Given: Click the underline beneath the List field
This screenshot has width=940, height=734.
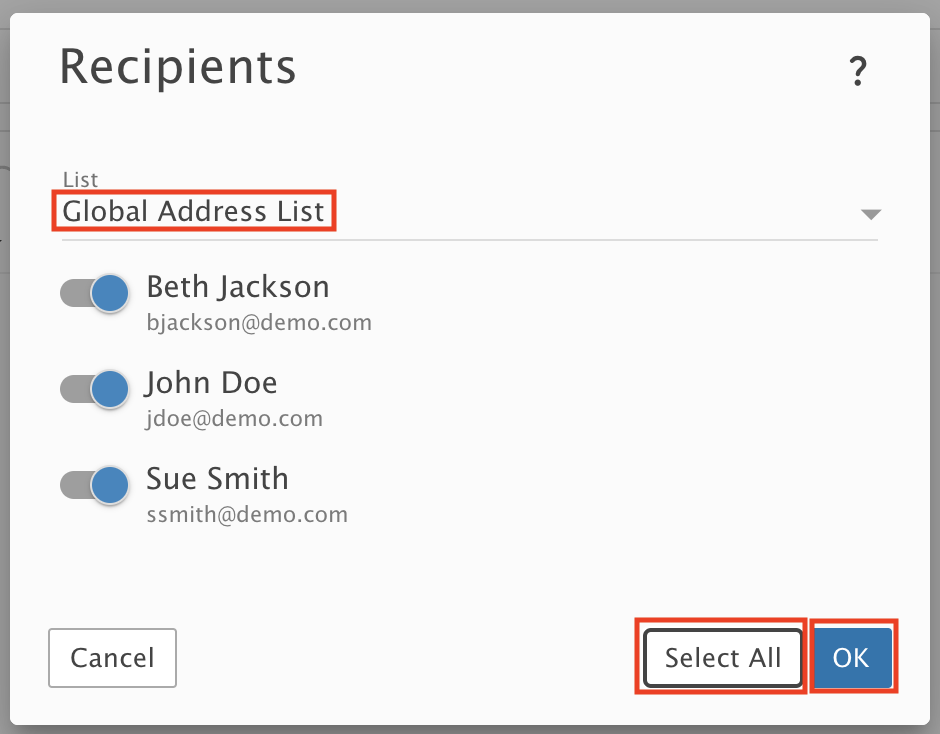Looking at the screenshot, I should coord(469,240).
